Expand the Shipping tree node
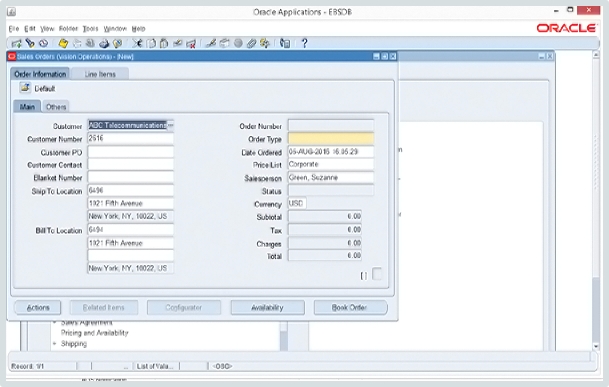This screenshot has width=609, height=387. click(x=54, y=343)
